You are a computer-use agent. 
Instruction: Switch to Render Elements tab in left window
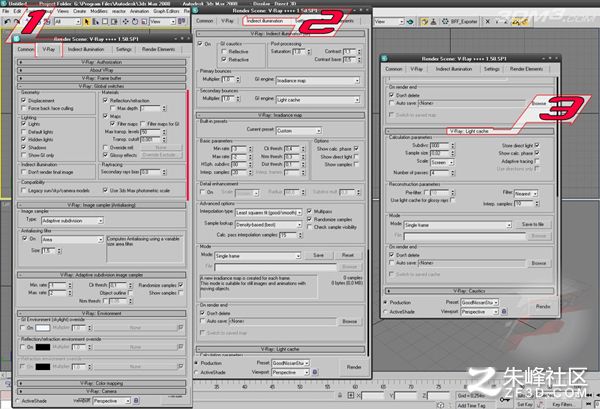tap(158, 49)
